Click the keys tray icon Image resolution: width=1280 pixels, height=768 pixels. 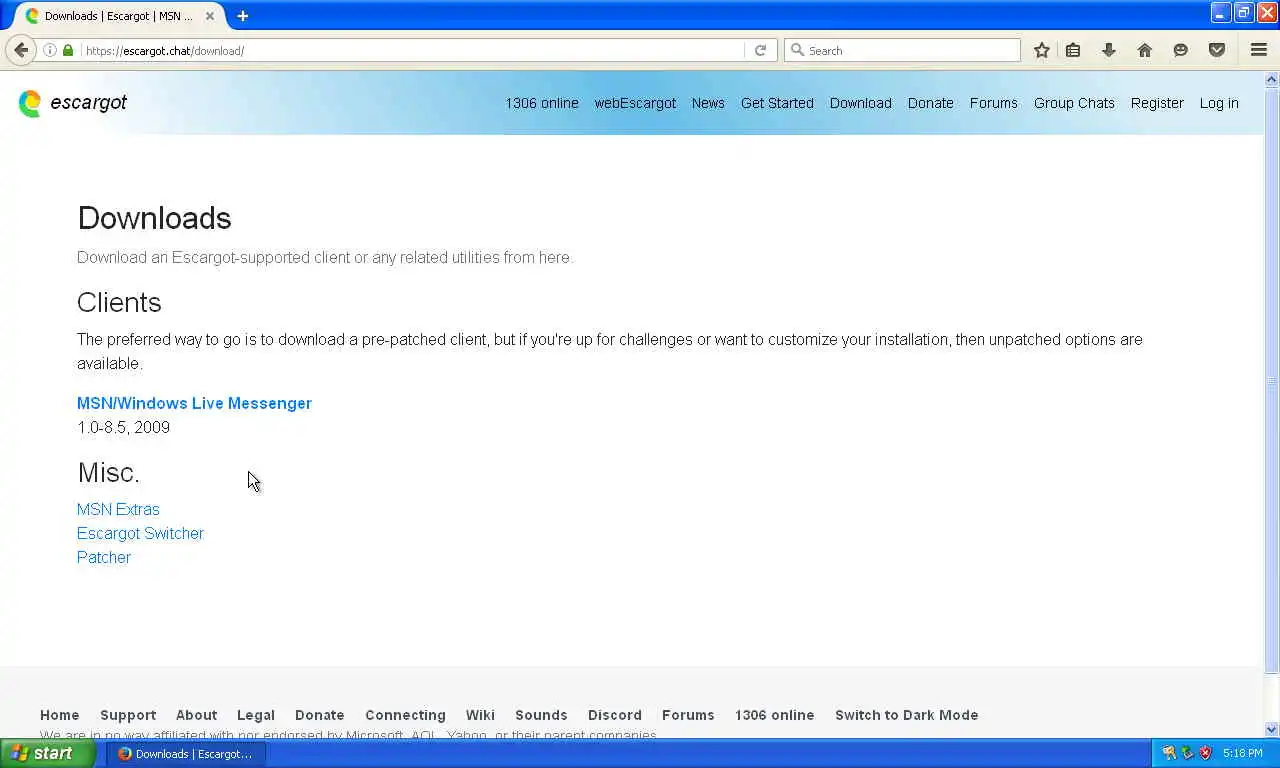click(1168, 753)
